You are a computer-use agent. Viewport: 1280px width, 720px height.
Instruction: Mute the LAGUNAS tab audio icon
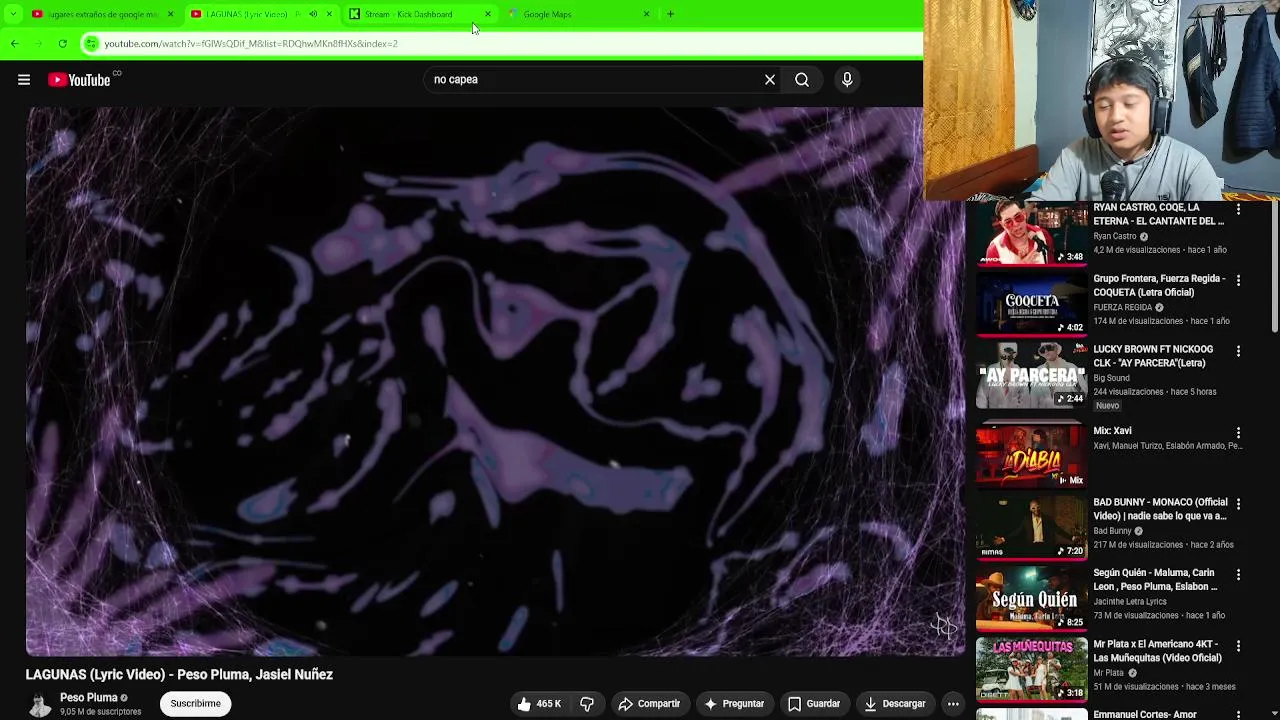tap(313, 14)
